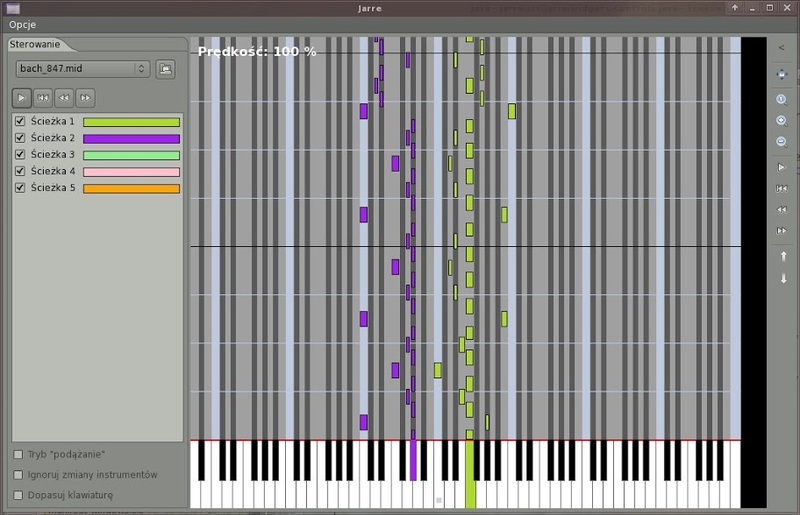Click the up arrow on the right toolbar
The width and height of the screenshot is (800, 515).
783,256
